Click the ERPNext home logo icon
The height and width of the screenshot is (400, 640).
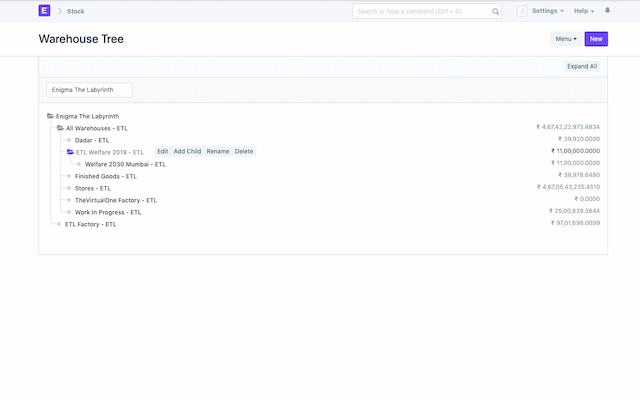click(44, 11)
